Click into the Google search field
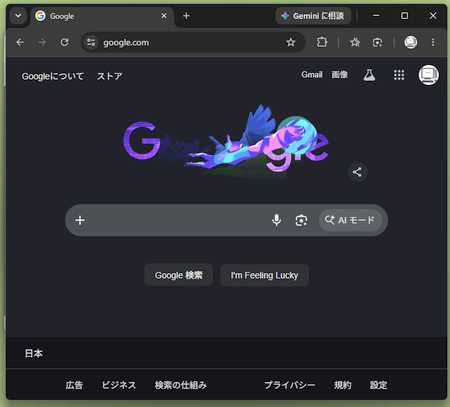 pyautogui.click(x=177, y=220)
